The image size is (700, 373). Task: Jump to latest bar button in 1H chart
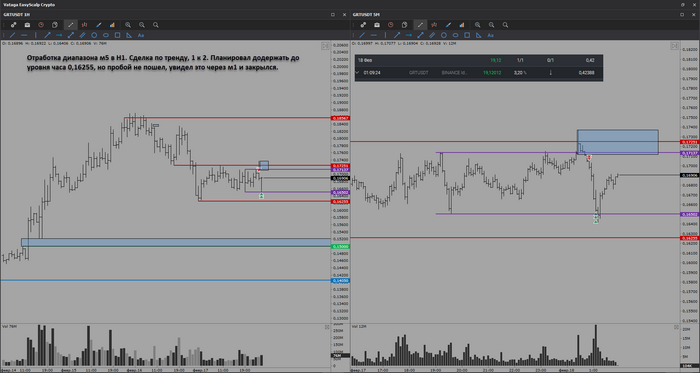pyautogui.click(x=325, y=46)
